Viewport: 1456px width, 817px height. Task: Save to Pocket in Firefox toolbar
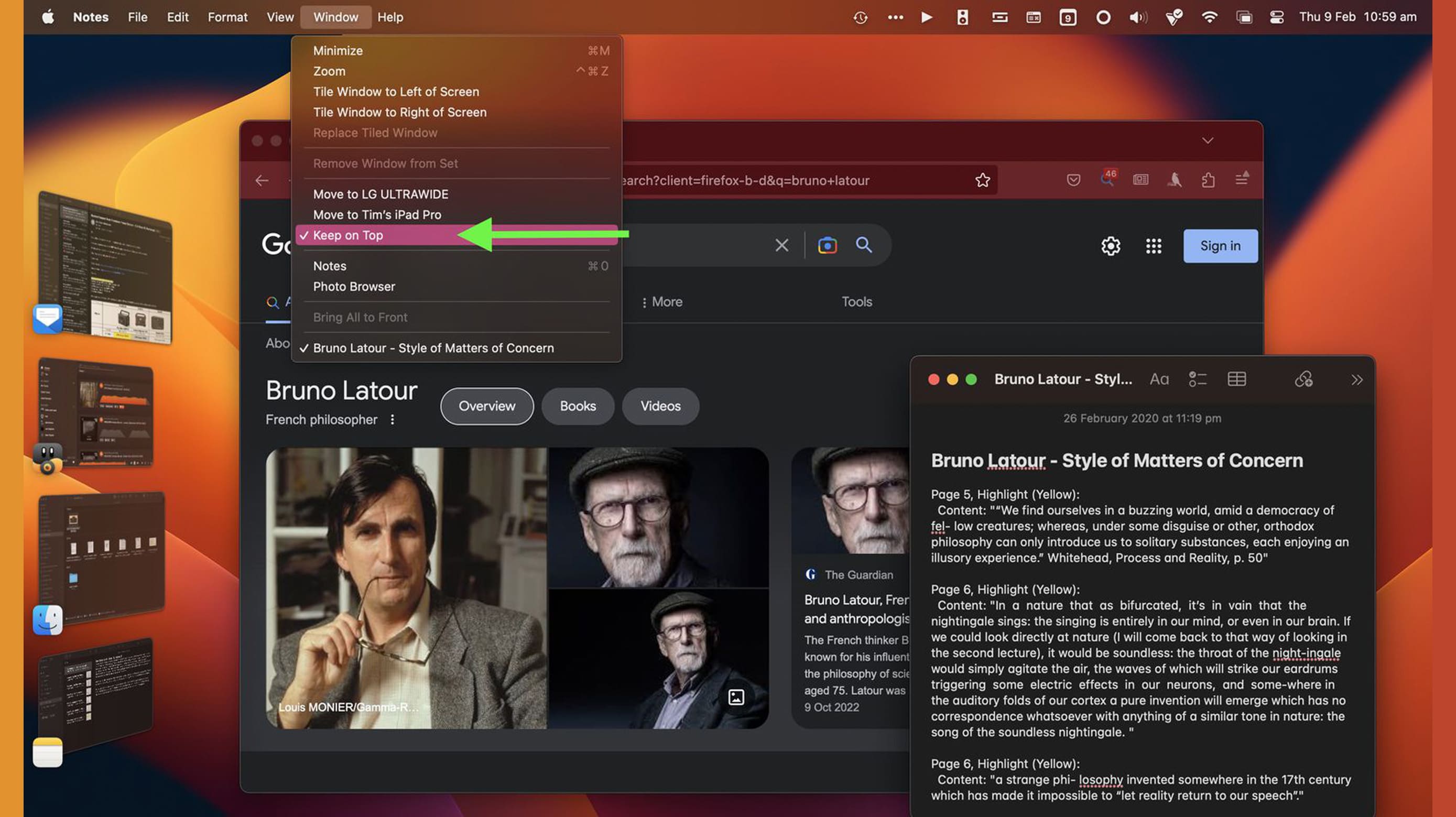tap(1073, 180)
